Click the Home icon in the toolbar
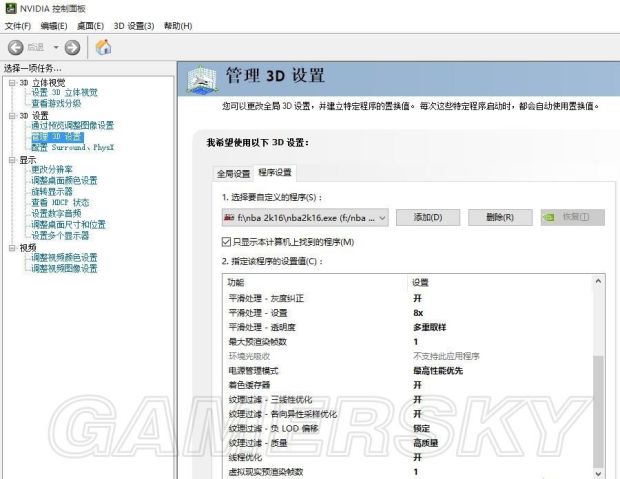This screenshot has width=620, height=479. coord(103,47)
